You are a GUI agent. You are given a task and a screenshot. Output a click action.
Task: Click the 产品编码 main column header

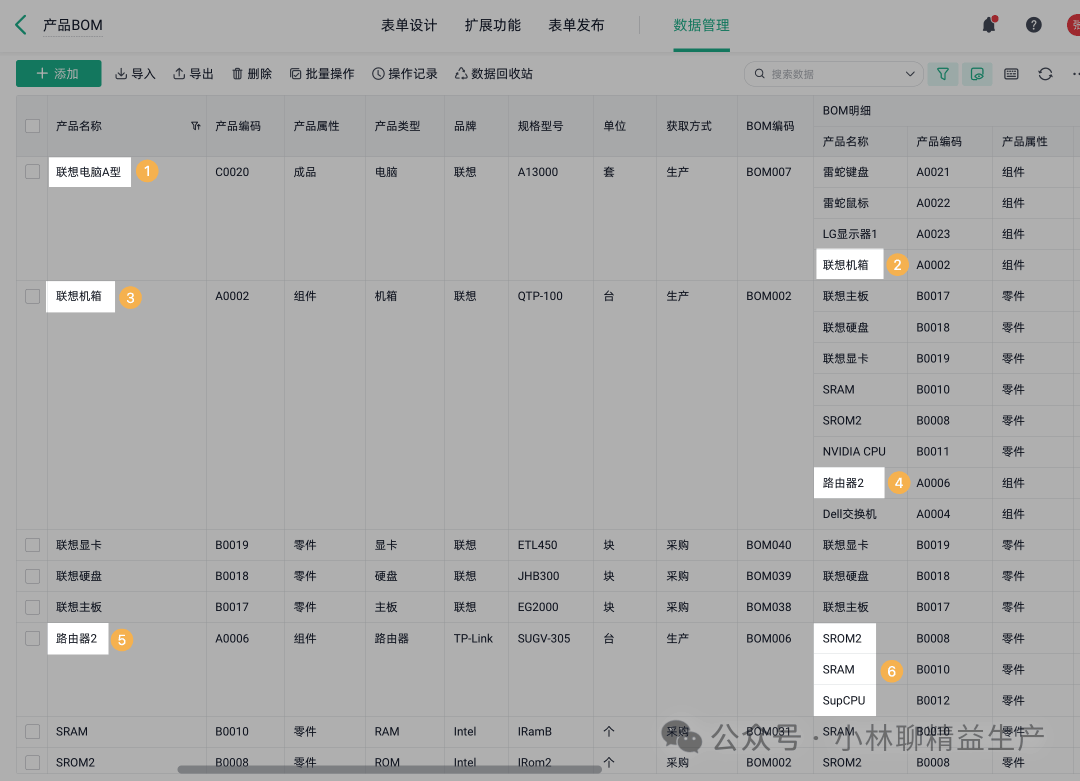click(238, 126)
